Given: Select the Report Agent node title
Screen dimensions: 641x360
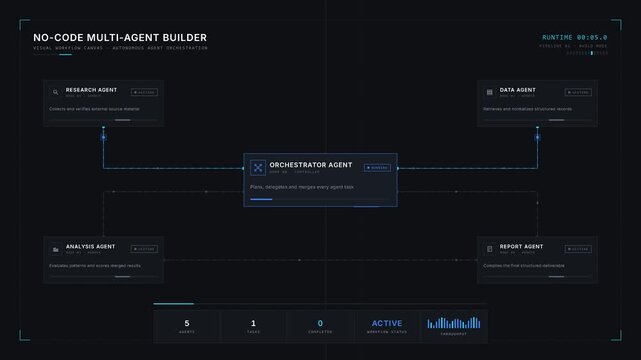Looking at the screenshot, I should [521, 246].
